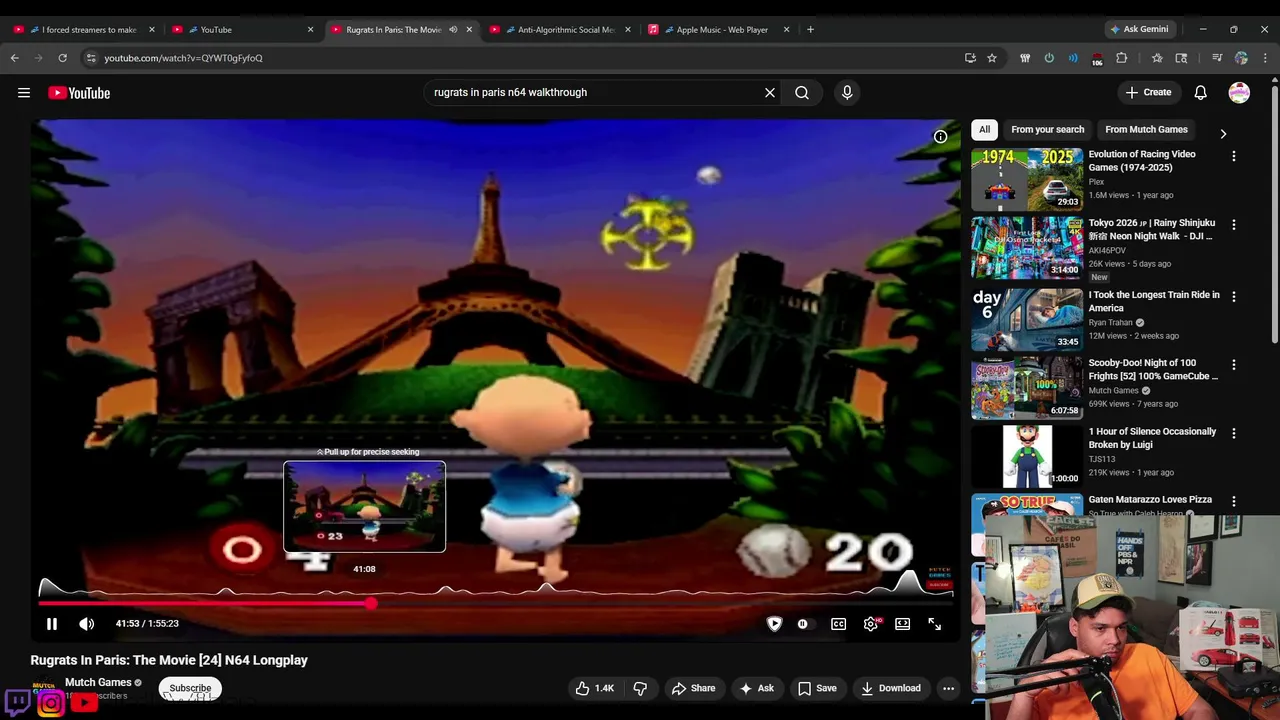This screenshot has height=720, width=1280.
Task: Bookmark this page with star
Action: (x=992, y=58)
